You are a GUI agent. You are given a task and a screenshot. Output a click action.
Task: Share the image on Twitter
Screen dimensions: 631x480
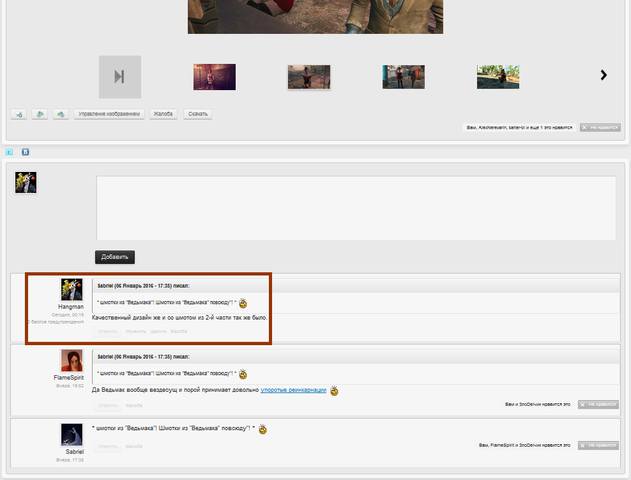pos(10,152)
